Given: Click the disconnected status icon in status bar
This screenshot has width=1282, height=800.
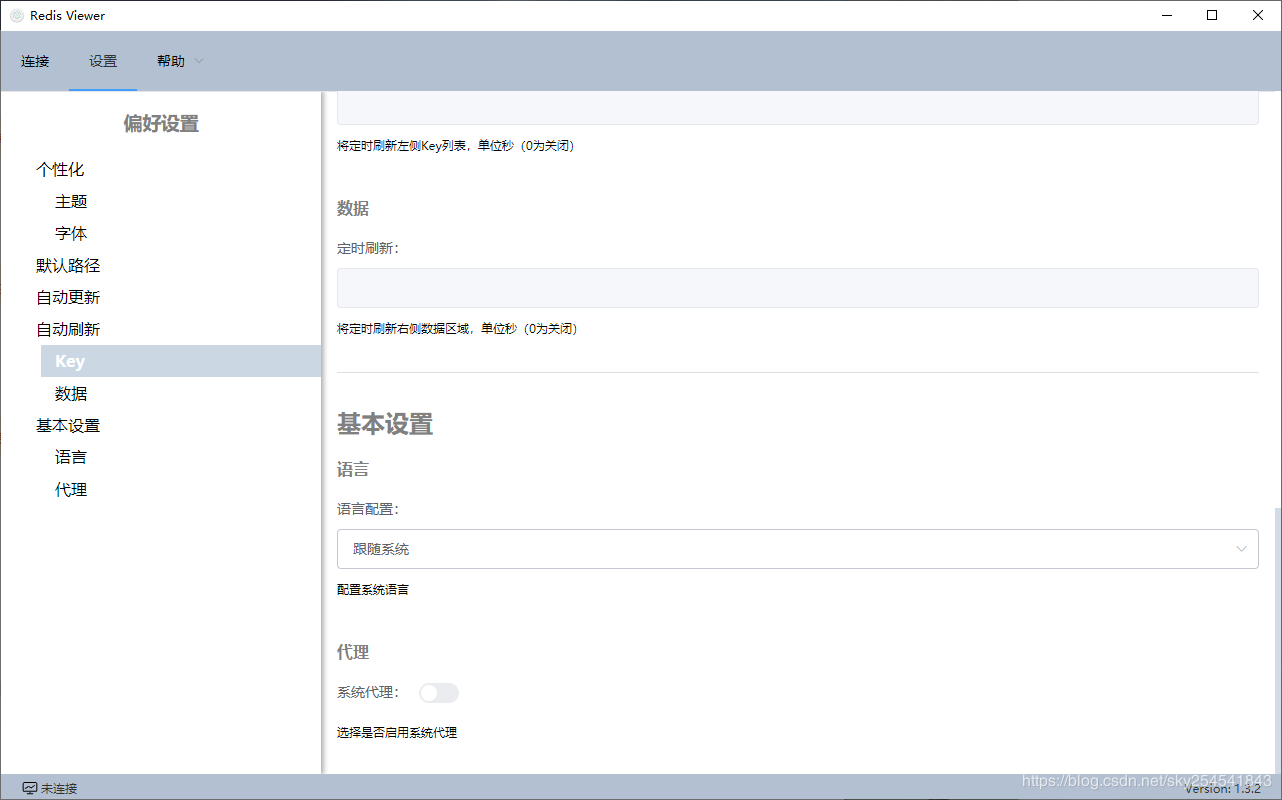Looking at the screenshot, I should pyautogui.click(x=30, y=788).
